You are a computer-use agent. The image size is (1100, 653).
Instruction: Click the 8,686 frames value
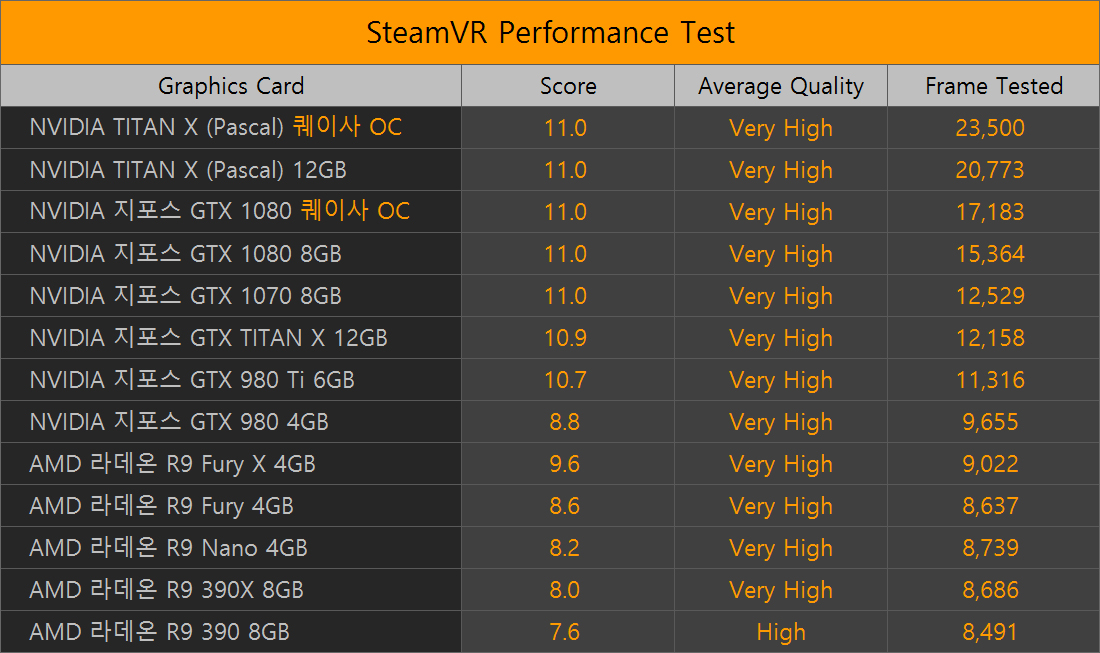[990, 591]
